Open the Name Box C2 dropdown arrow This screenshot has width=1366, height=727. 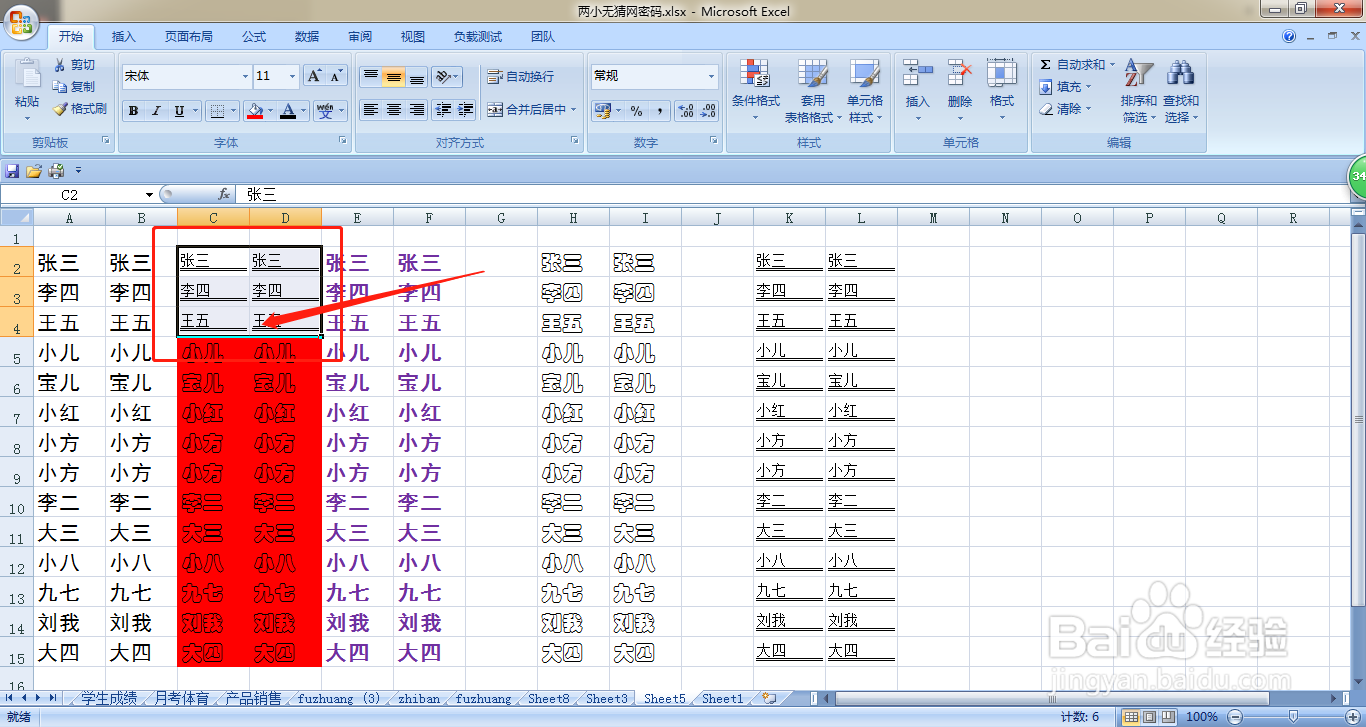point(150,195)
